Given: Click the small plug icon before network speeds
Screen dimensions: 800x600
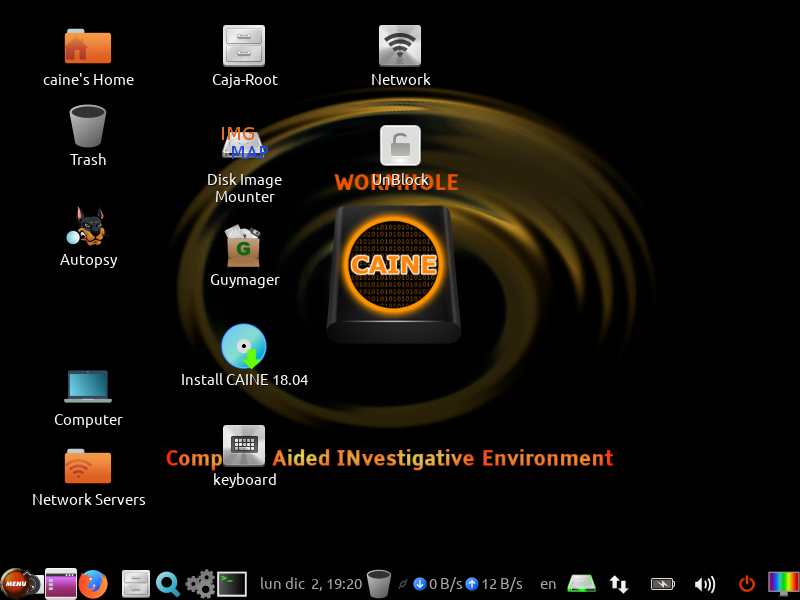Looking at the screenshot, I should click(403, 584).
